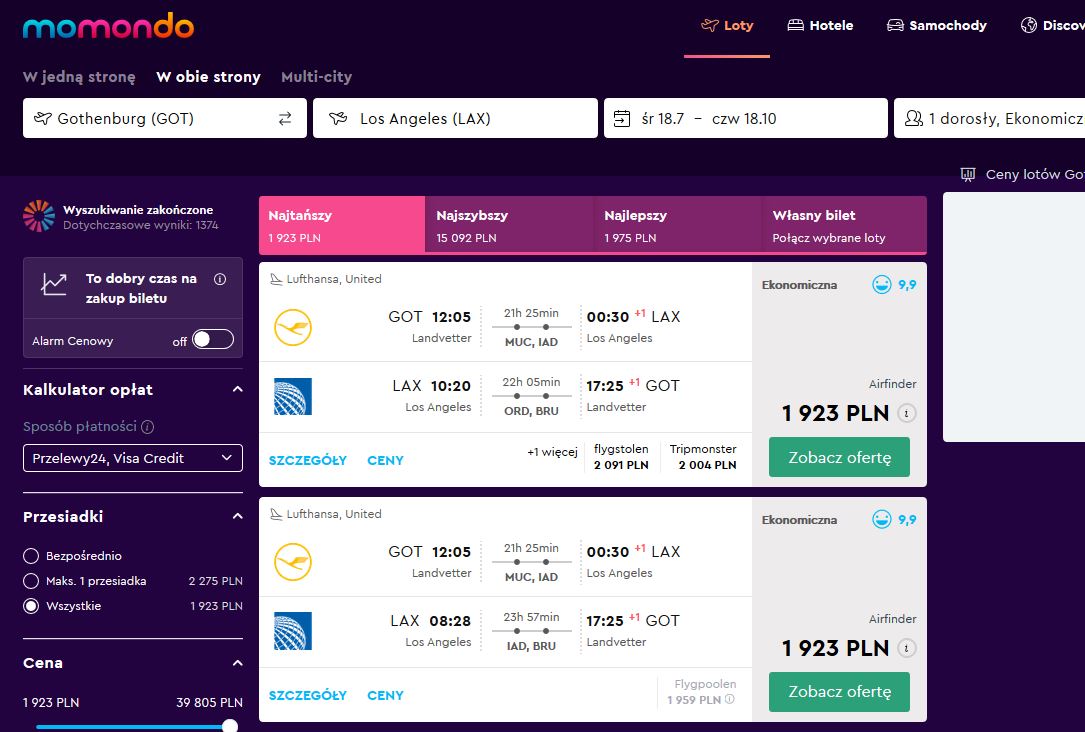The image size is (1085, 732).
Task: Switch to W jedną stronę trip
Action: click(x=79, y=77)
